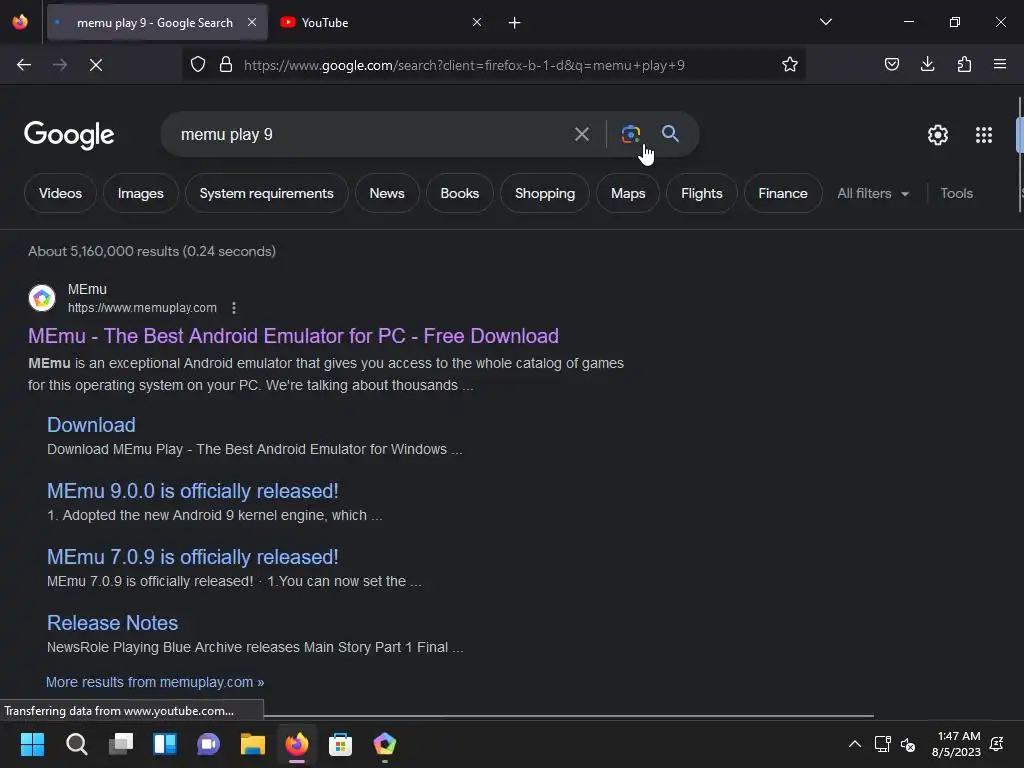Viewport: 1024px width, 768px height.
Task: Select the System requirements chip
Action: [x=266, y=193]
